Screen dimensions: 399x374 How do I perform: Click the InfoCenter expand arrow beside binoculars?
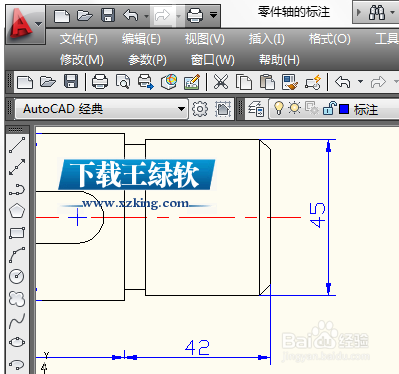pyautogui.click(x=359, y=13)
